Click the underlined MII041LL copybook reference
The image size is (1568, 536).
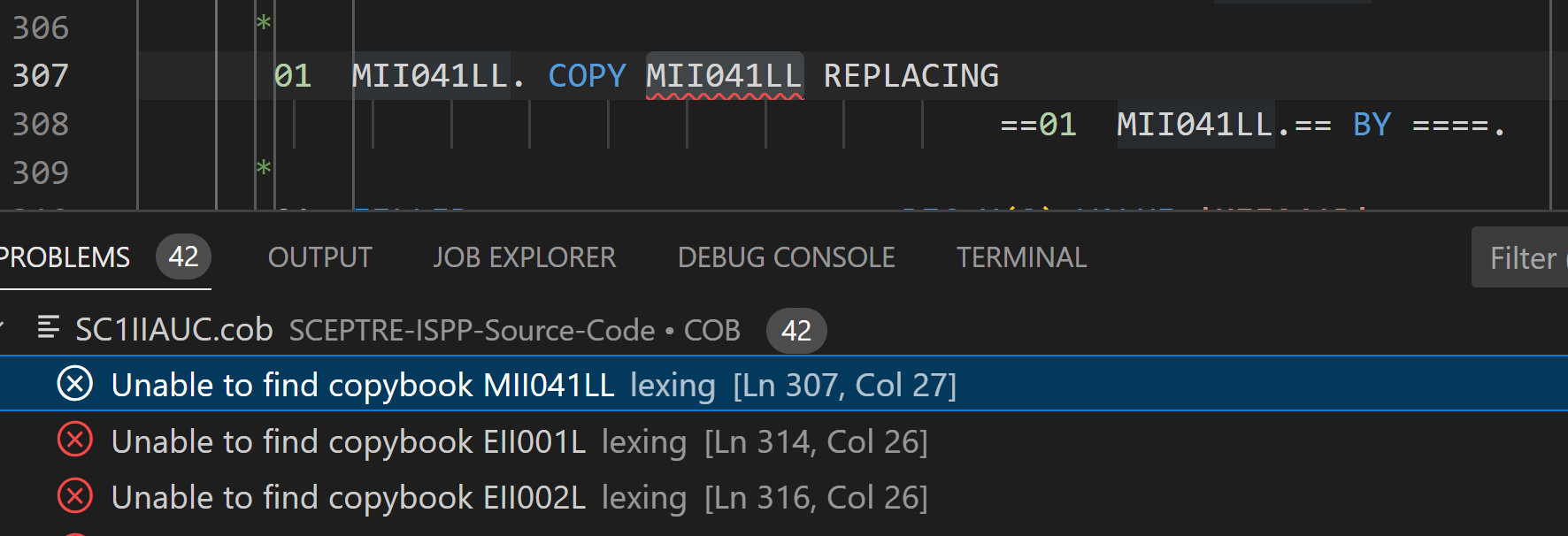(724, 75)
